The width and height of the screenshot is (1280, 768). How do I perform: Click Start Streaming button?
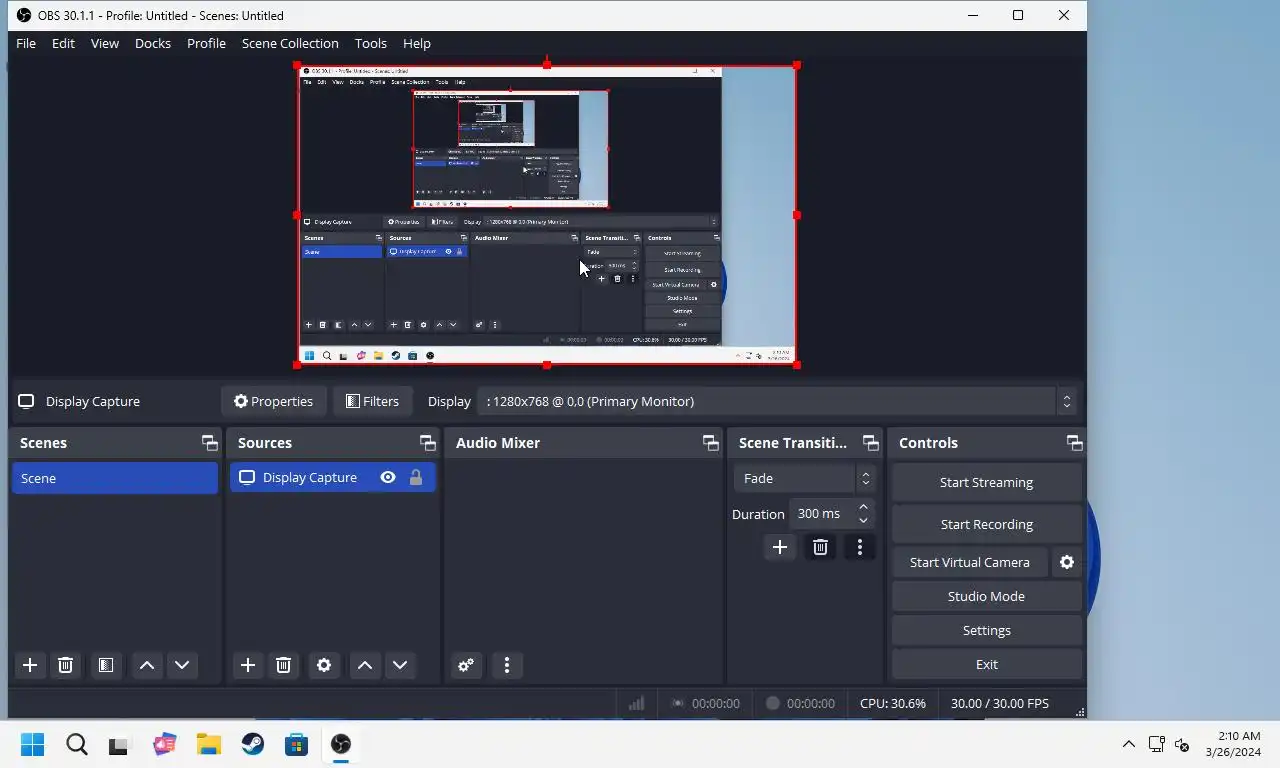[986, 482]
